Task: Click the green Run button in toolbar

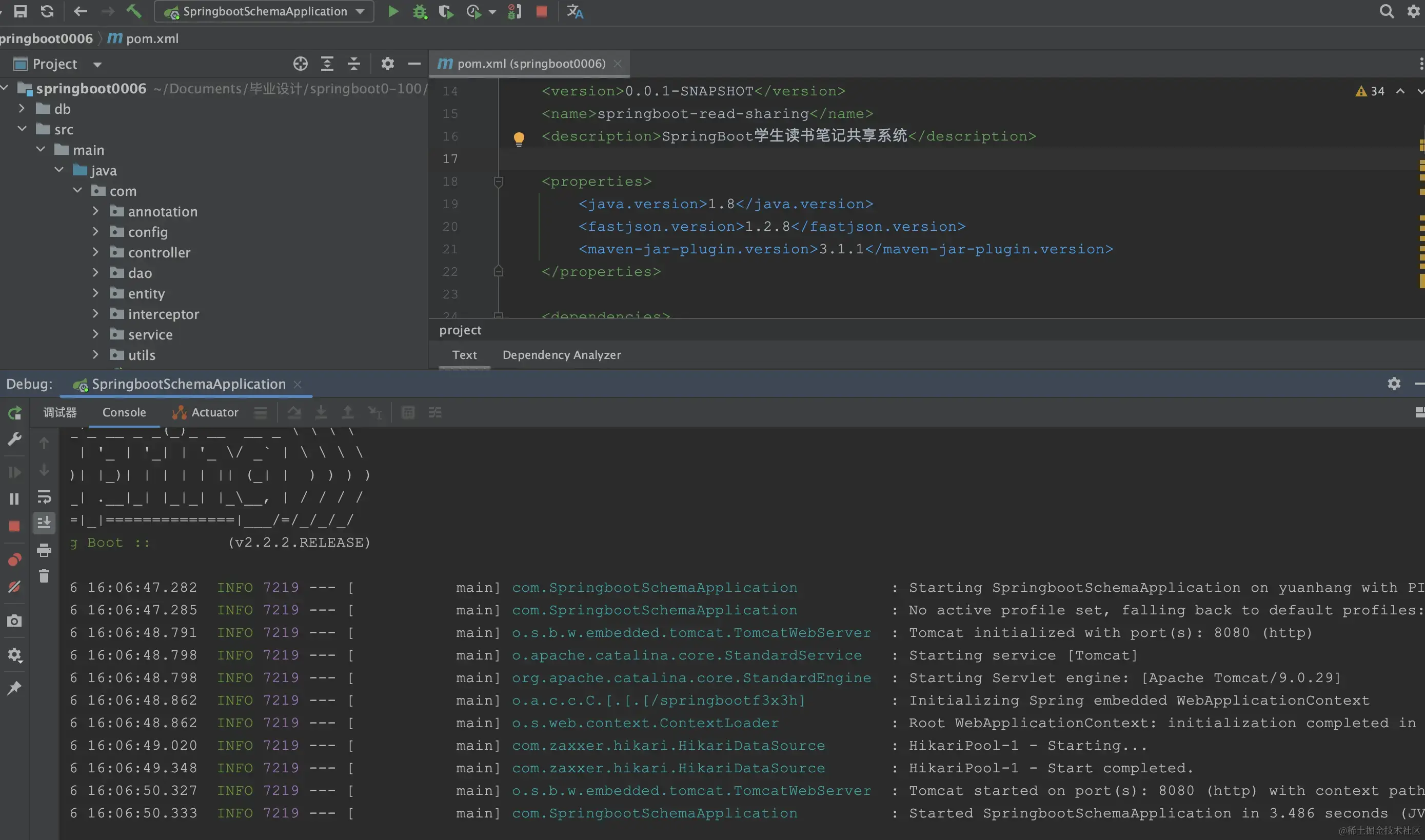Action: 392,11
